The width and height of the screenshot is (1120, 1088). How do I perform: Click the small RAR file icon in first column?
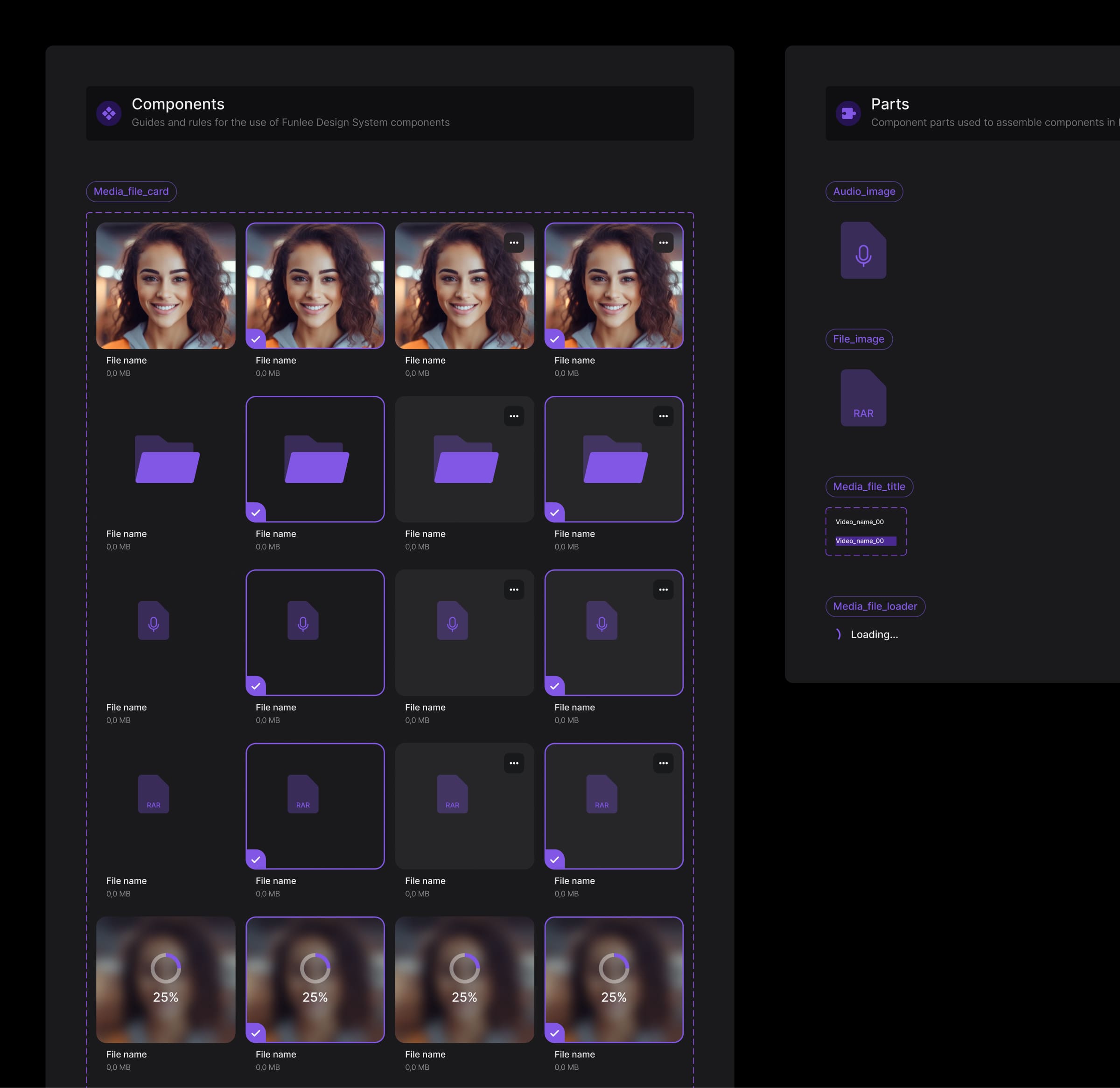click(x=154, y=794)
